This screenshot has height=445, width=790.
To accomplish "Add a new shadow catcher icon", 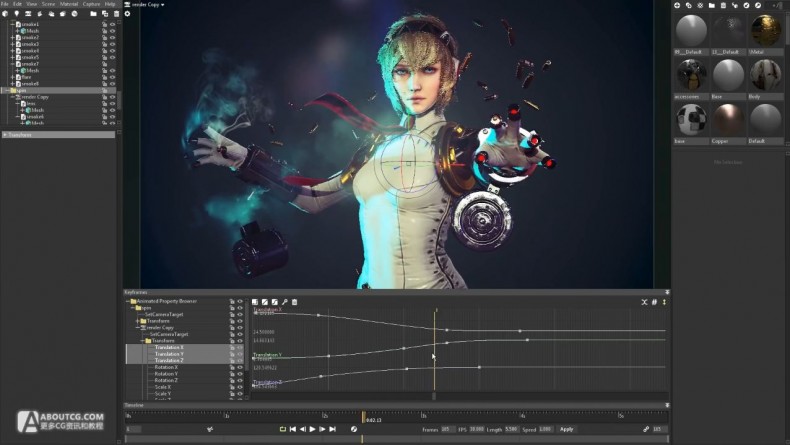I will (x=63, y=14).
